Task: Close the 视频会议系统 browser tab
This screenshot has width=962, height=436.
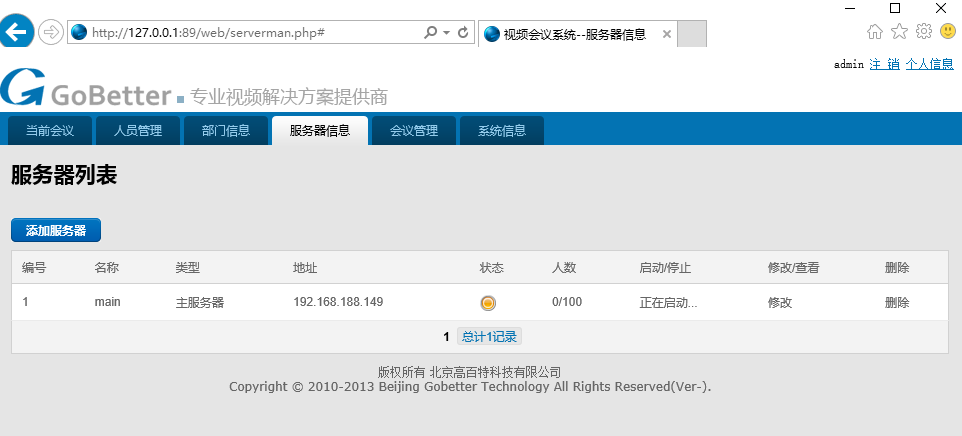Action: [667, 34]
